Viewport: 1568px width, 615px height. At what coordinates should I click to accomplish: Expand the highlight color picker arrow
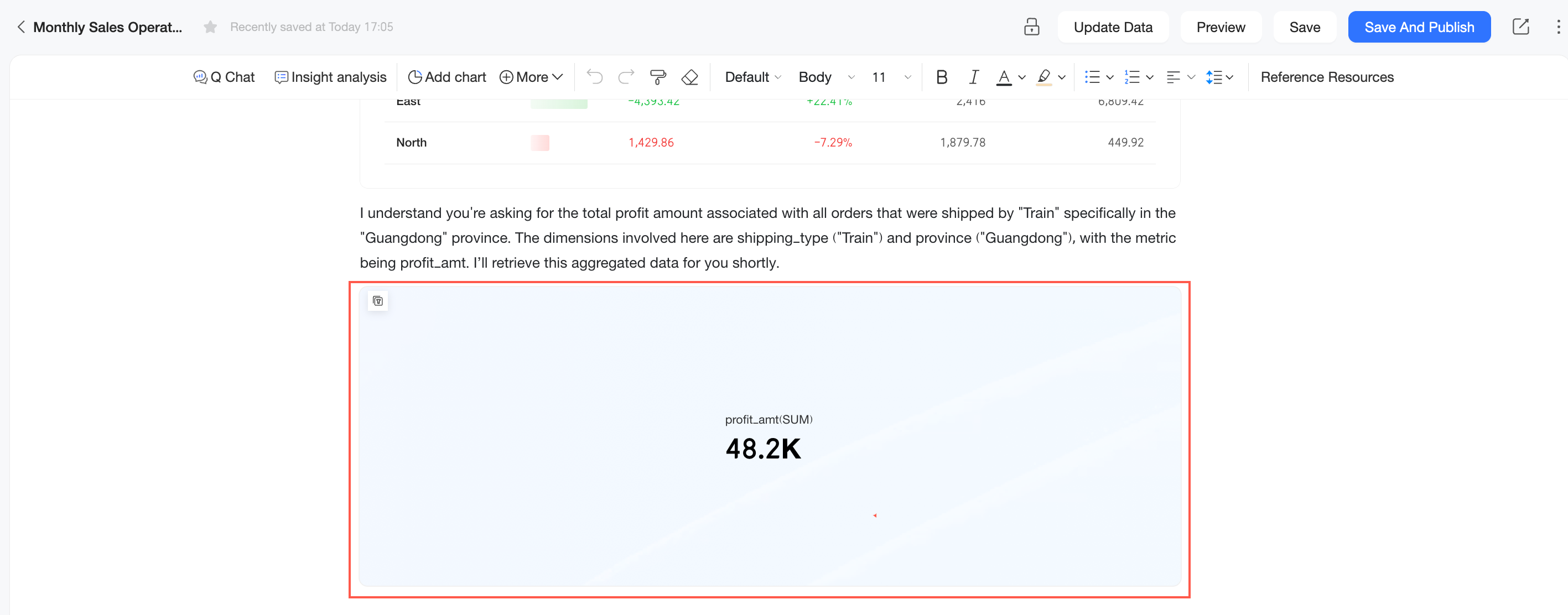(1062, 77)
